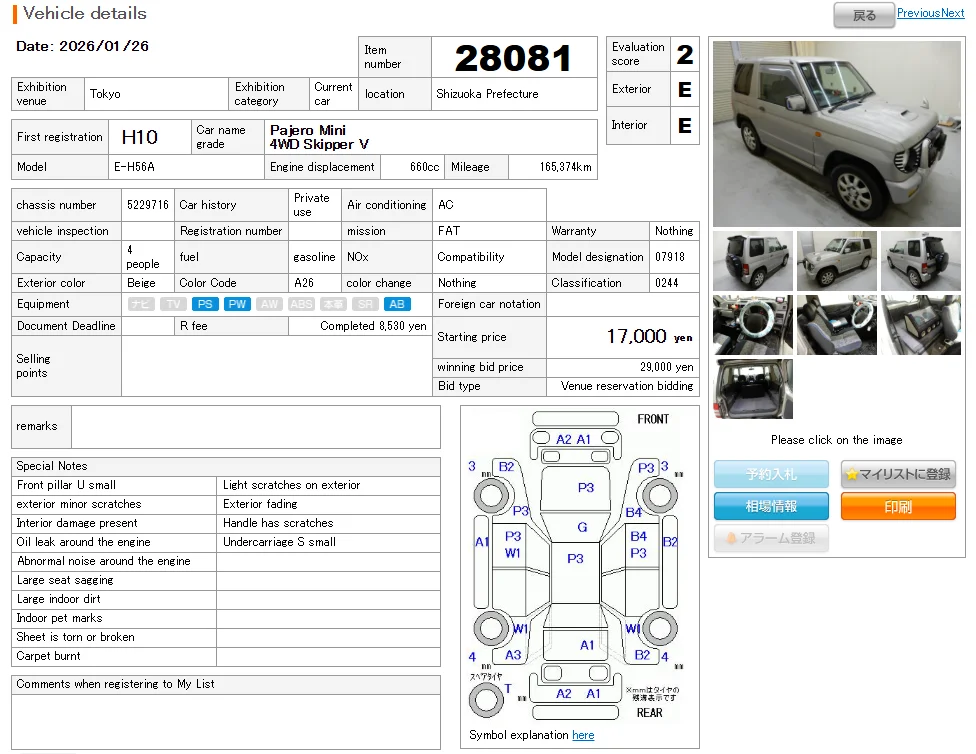Click the exhibition venue value Tokyo
976x754 pixels.
click(105, 94)
